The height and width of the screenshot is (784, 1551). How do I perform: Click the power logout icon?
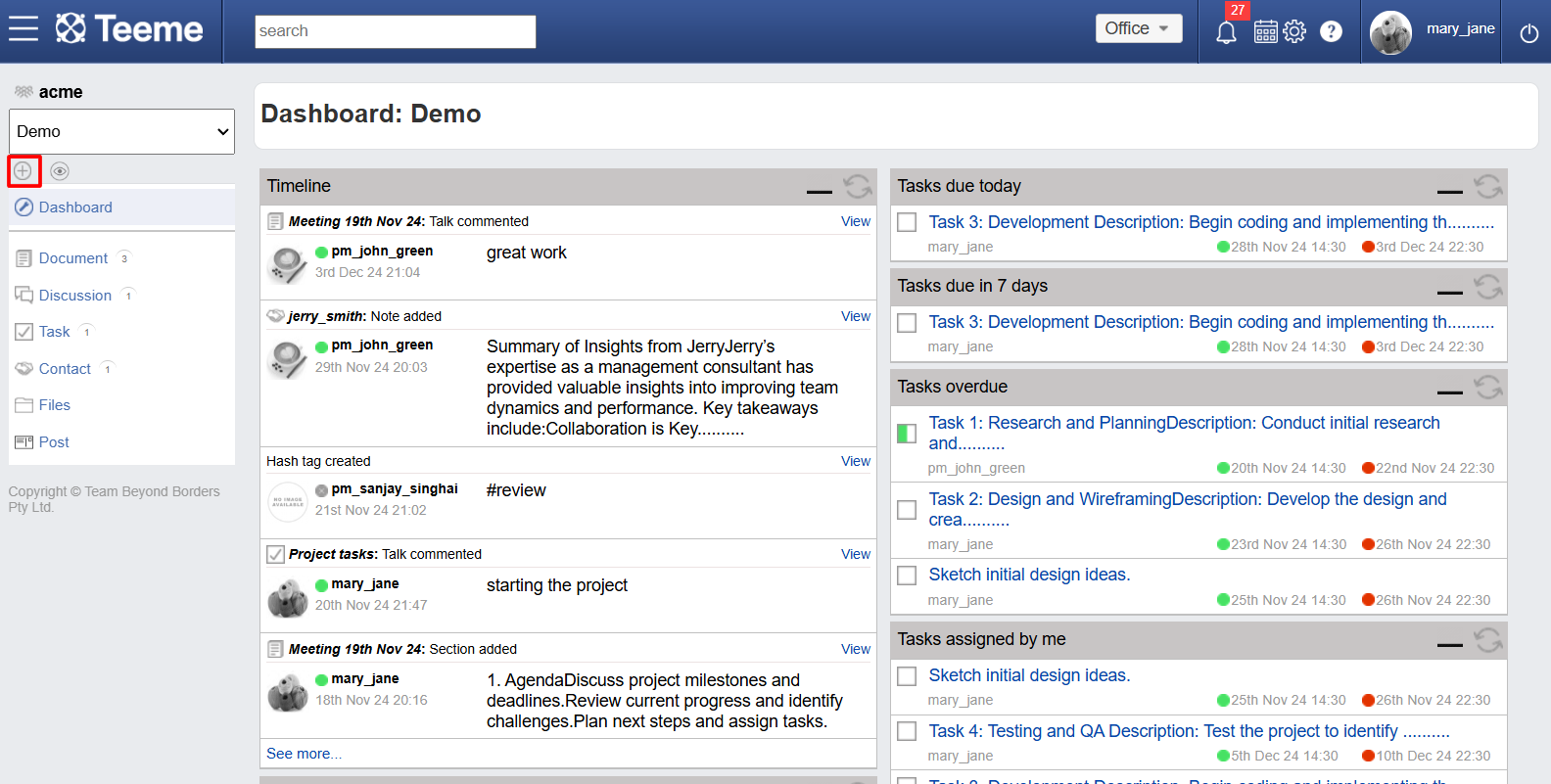coord(1529,33)
